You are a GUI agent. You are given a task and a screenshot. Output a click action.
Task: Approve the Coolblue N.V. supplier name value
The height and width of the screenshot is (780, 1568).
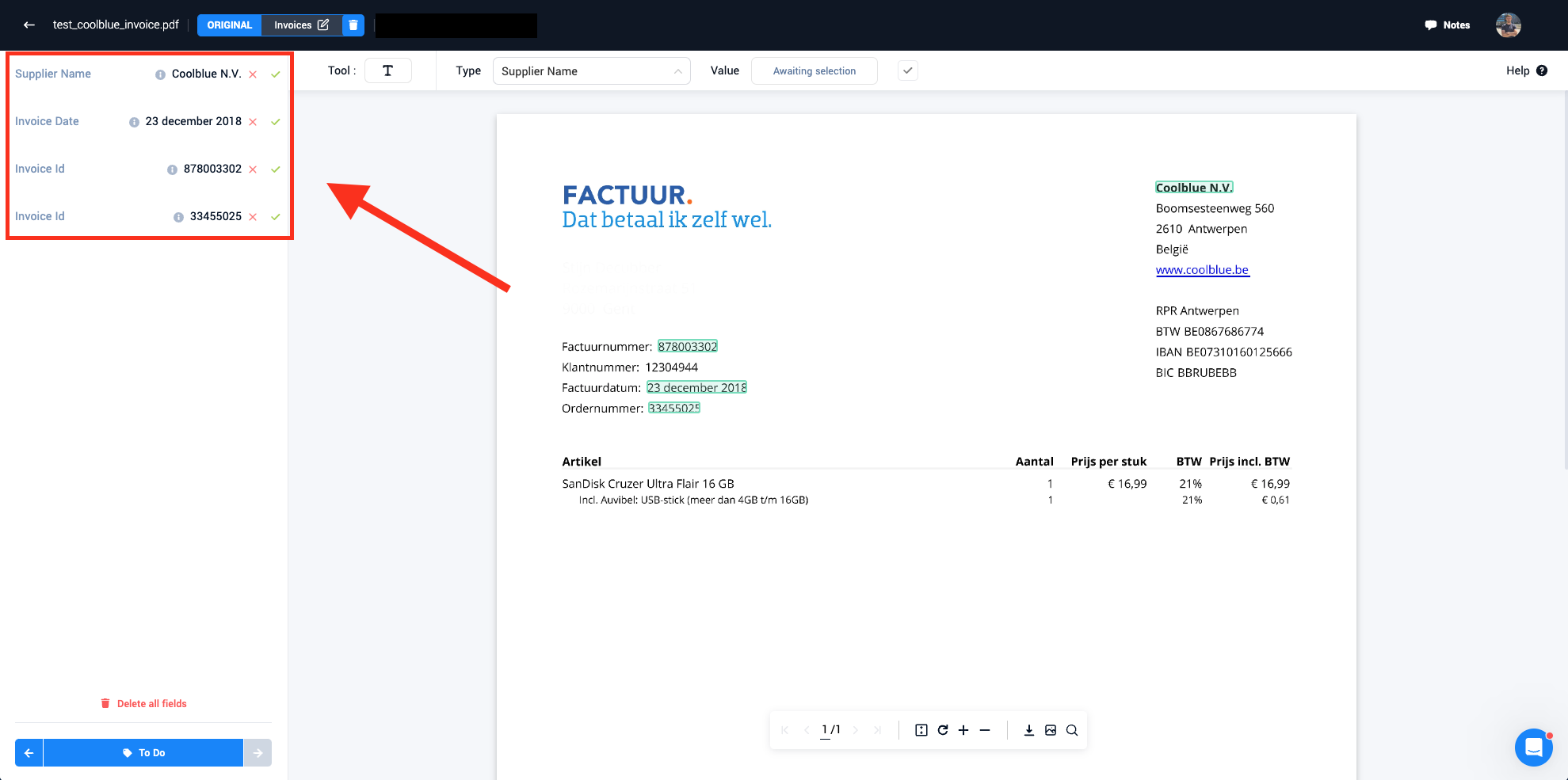pyautogui.click(x=276, y=74)
